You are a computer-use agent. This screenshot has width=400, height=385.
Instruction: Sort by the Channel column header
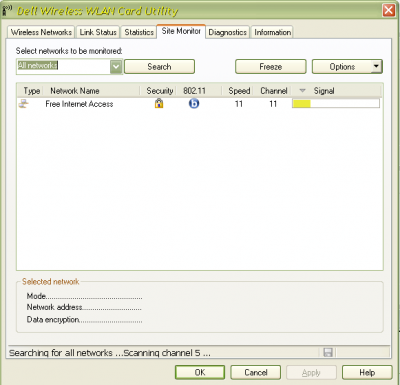[x=273, y=91]
